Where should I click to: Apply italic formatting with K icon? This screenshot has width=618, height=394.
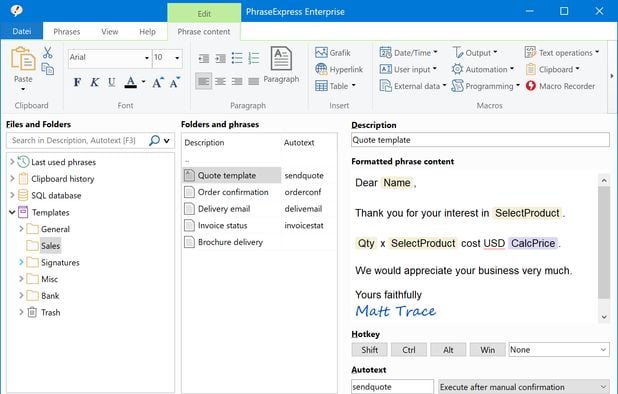click(x=95, y=82)
